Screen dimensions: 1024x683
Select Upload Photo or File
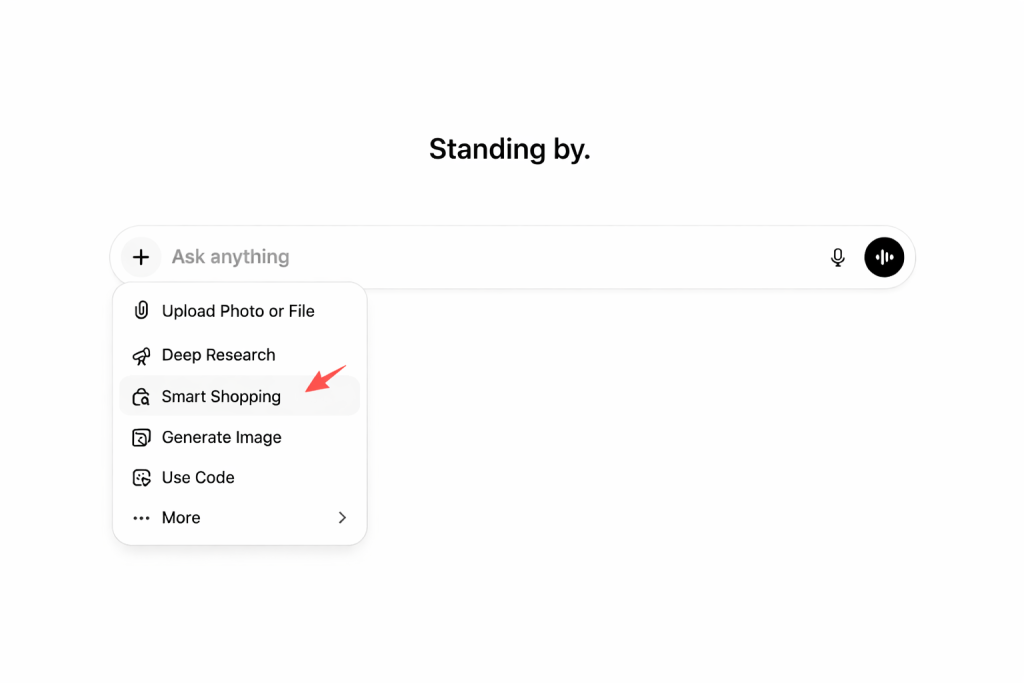(238, 311)
